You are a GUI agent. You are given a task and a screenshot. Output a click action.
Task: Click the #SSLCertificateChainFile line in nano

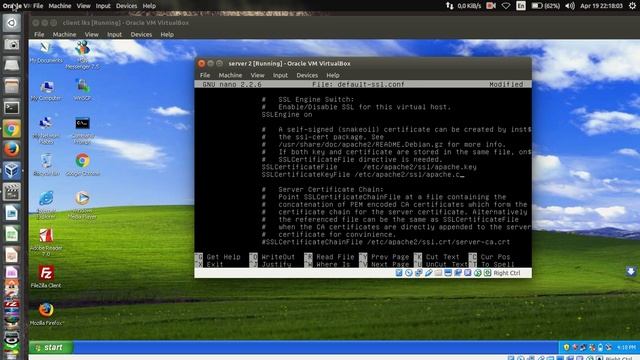click(x=386, y=242)
